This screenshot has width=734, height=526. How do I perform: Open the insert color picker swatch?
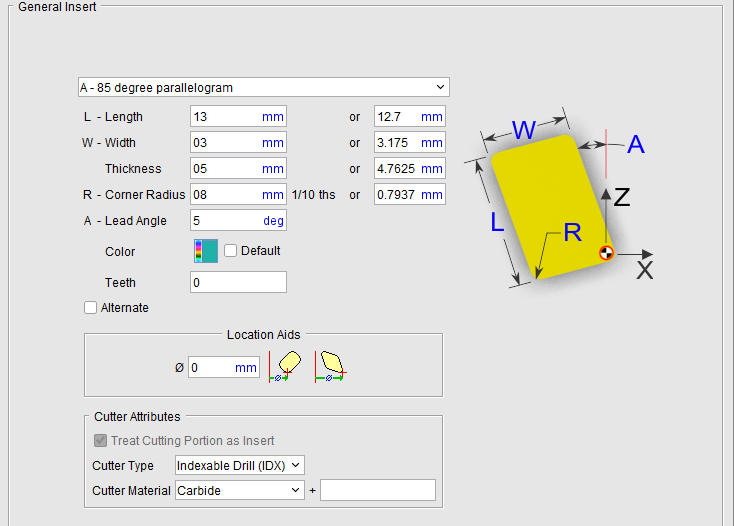206,251
